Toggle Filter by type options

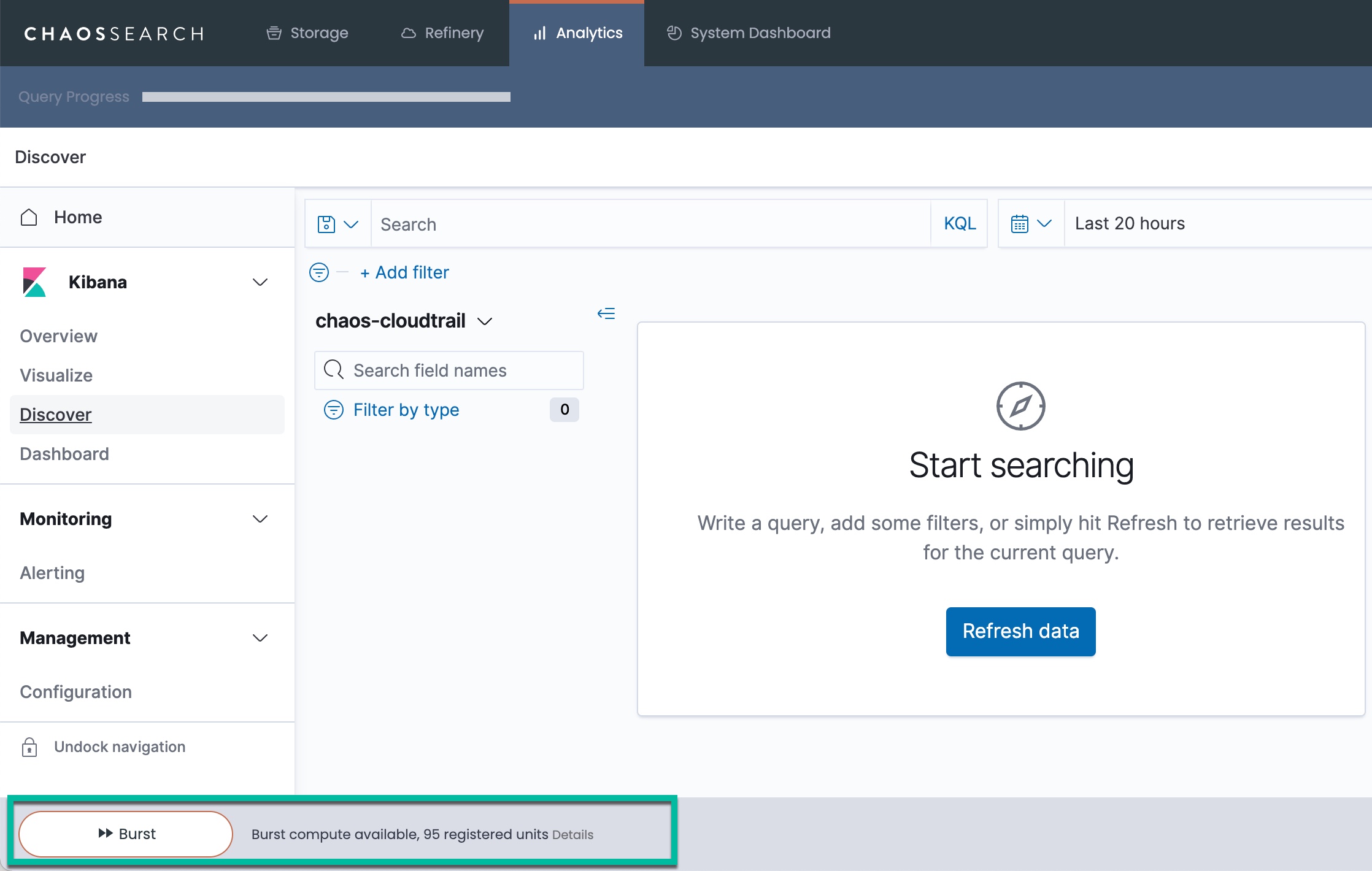(406, 410)
